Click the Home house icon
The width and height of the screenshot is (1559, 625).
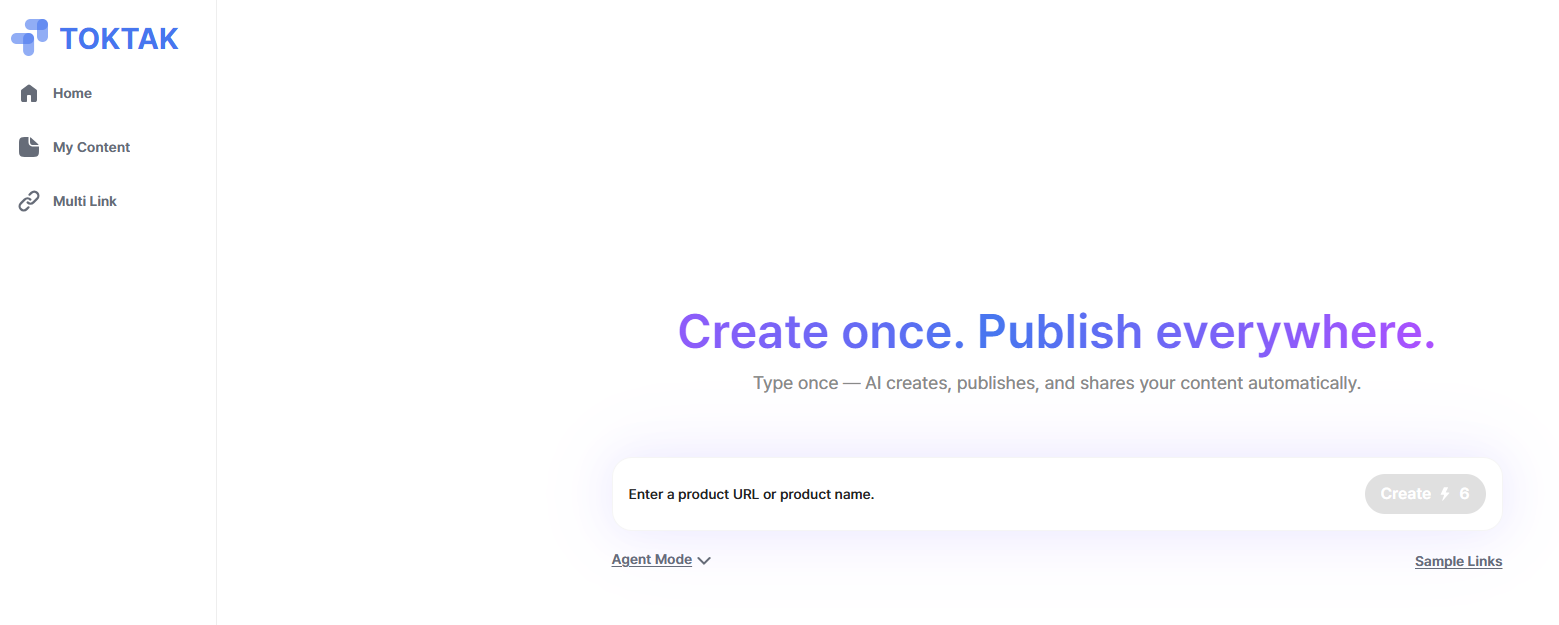pyautogui.click(x=29, y=93)
